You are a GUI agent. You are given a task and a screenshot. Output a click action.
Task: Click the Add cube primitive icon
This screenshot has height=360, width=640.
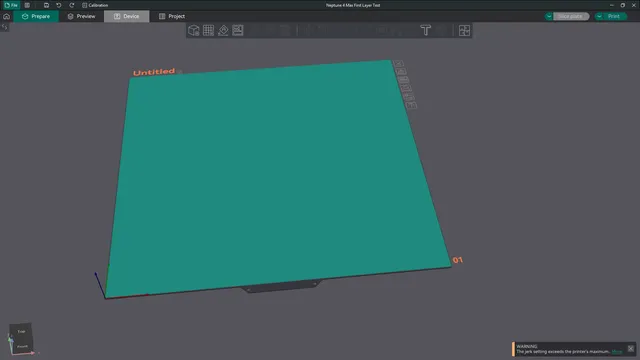coord(193,30)
